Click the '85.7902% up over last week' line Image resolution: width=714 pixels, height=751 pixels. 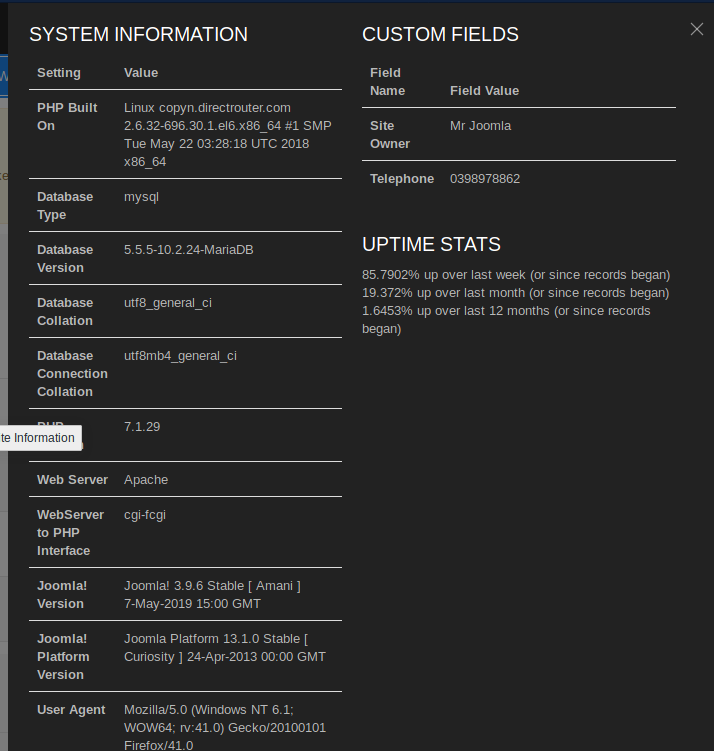pos(516,275)
